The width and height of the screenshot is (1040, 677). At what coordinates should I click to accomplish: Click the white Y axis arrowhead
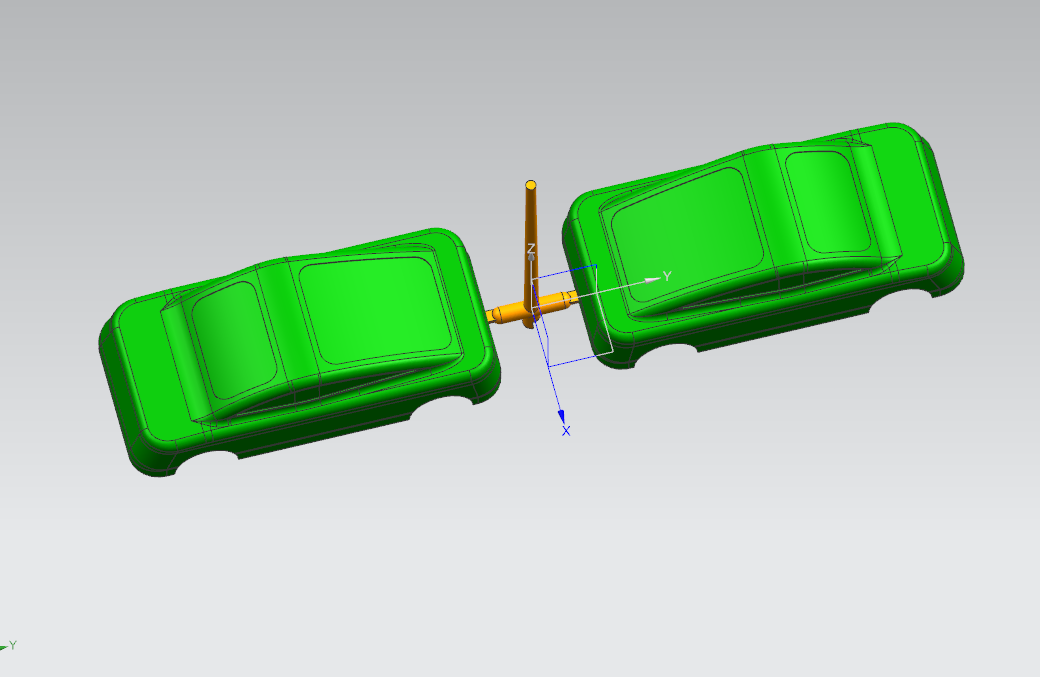(x=653, y=280)
